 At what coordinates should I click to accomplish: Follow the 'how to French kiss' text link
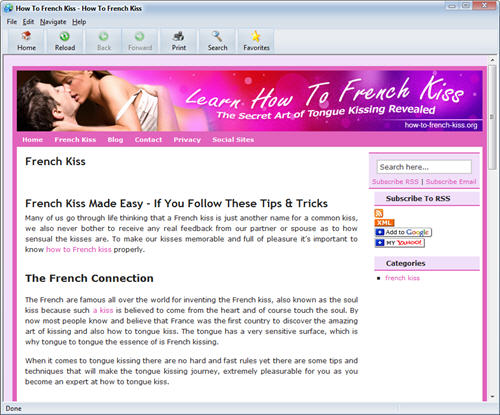pos(79,249)
